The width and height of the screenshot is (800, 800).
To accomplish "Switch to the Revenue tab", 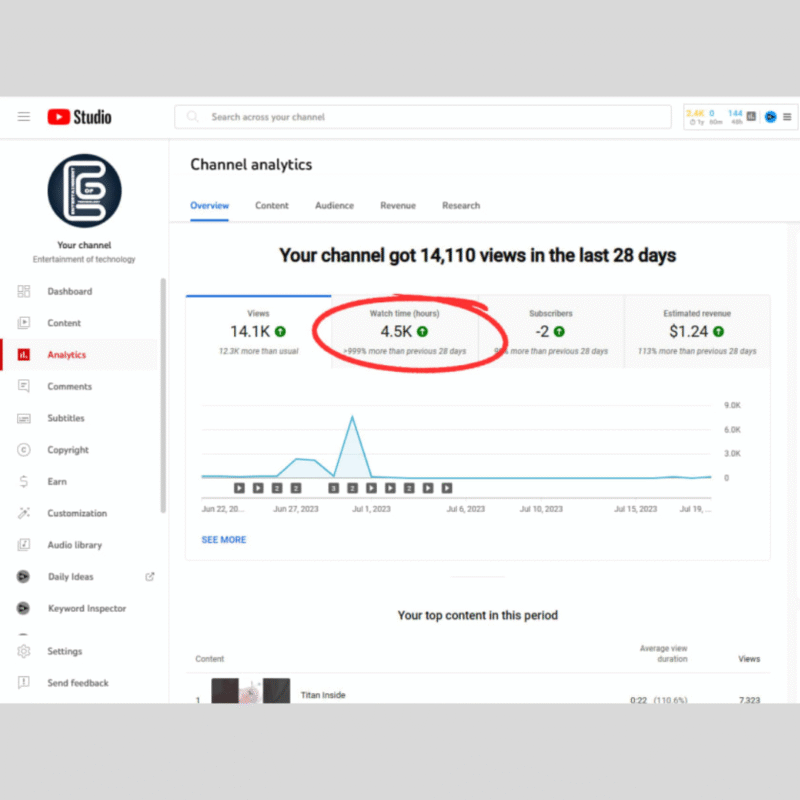I will point(398,205).
